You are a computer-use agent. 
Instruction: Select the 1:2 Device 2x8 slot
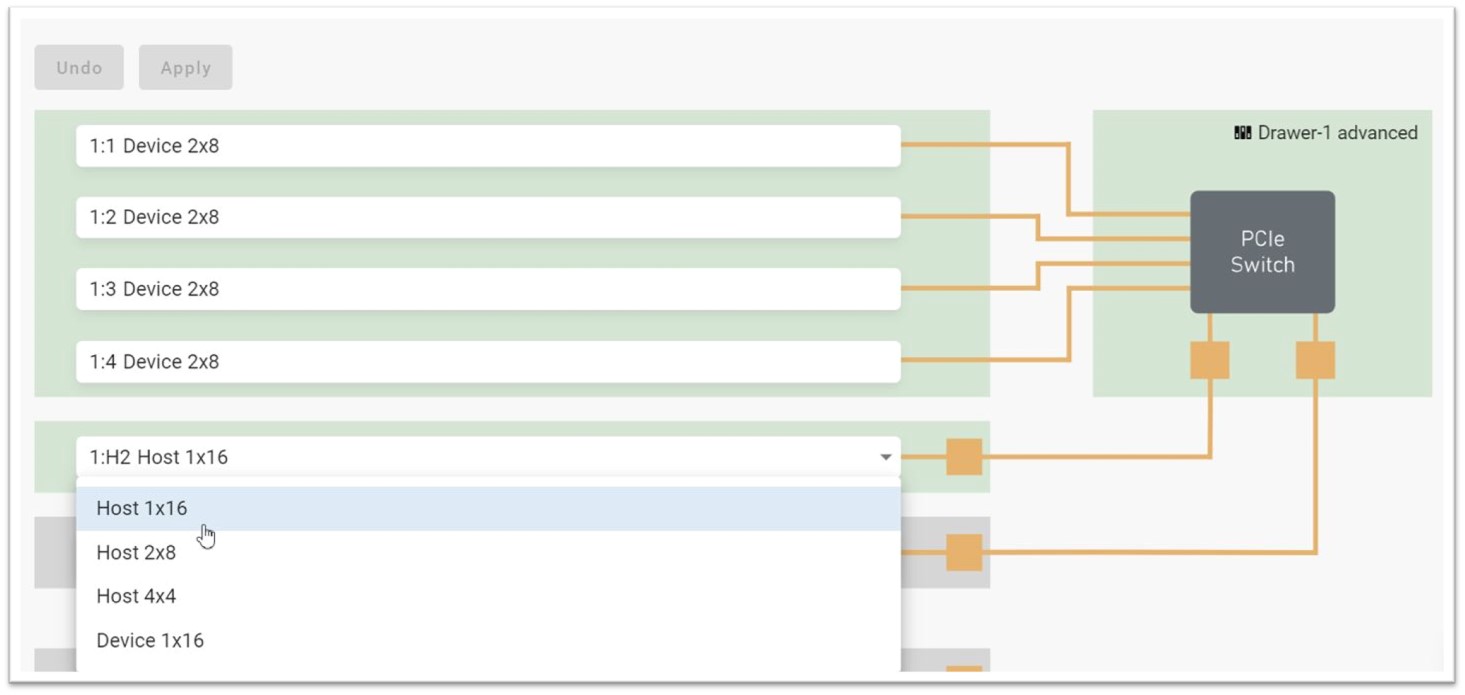[x=488, y=217]
